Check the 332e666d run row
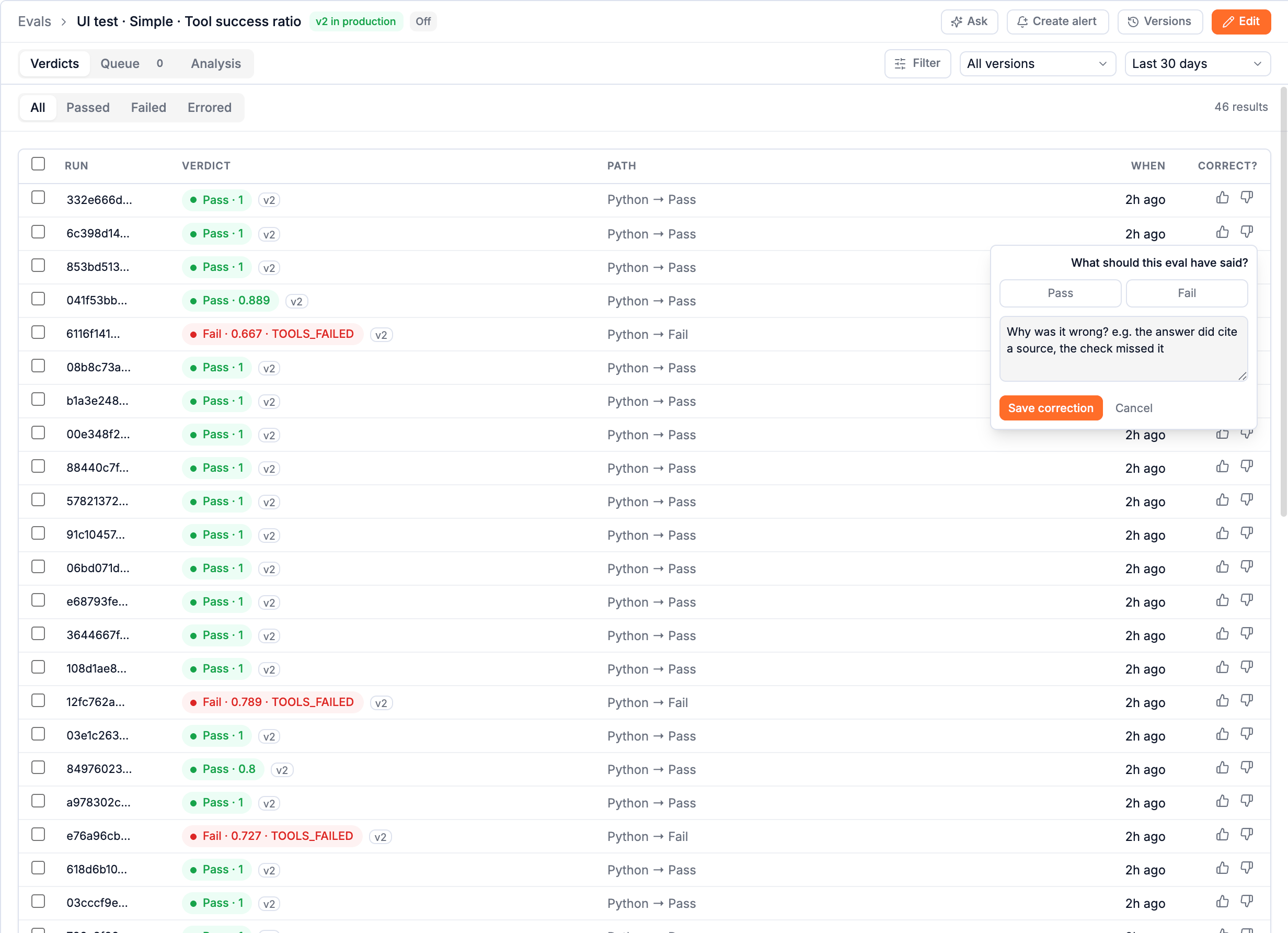This screenshot has width=1288, height=933. click(x=38, y=198)
